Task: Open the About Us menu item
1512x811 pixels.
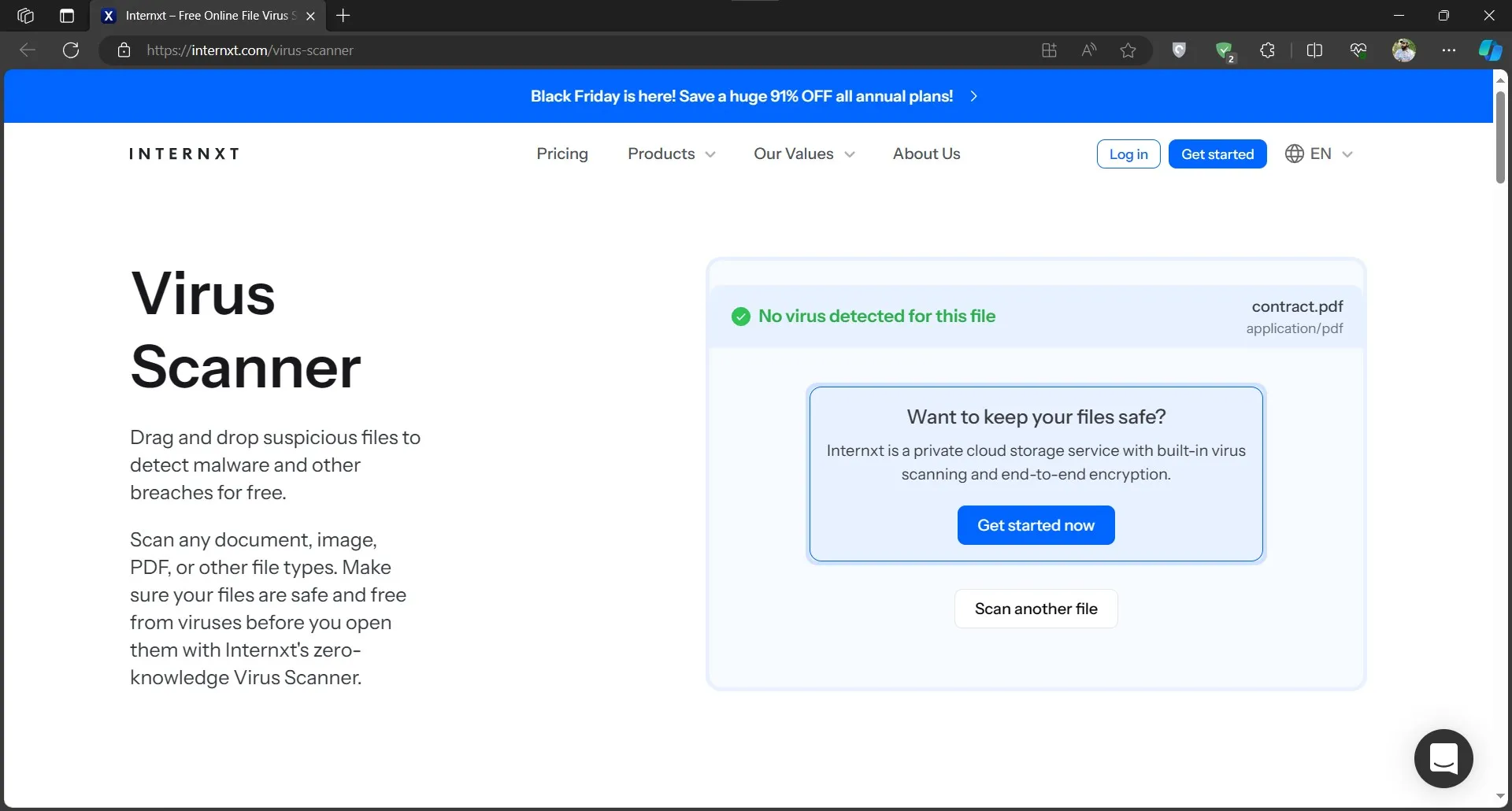Action: coord(925,154)
